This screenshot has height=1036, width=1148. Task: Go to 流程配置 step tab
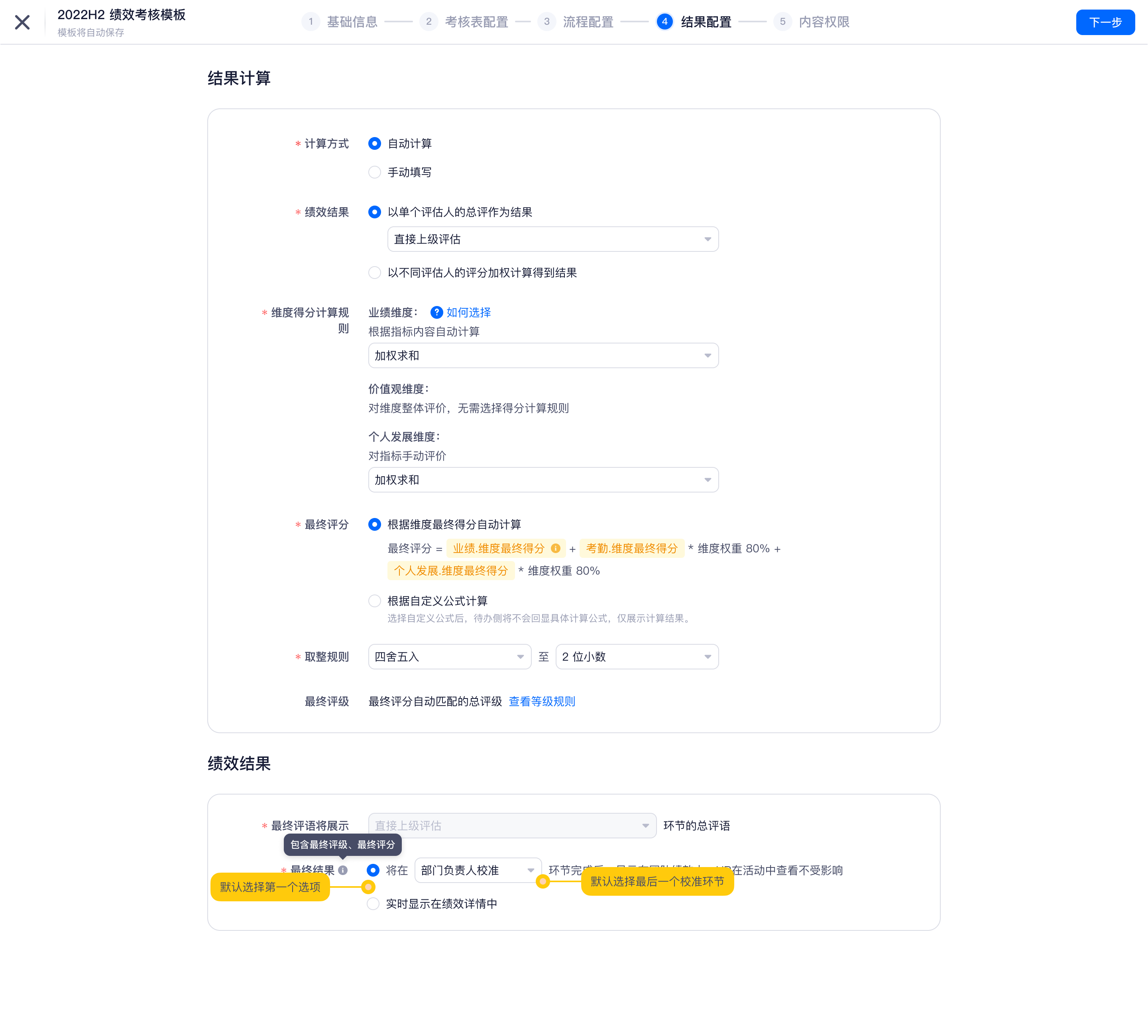click(x=588, y=22)
